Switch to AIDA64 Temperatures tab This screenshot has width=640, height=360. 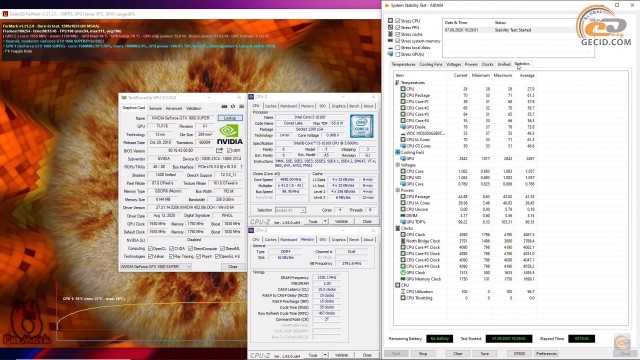point(403,64)
